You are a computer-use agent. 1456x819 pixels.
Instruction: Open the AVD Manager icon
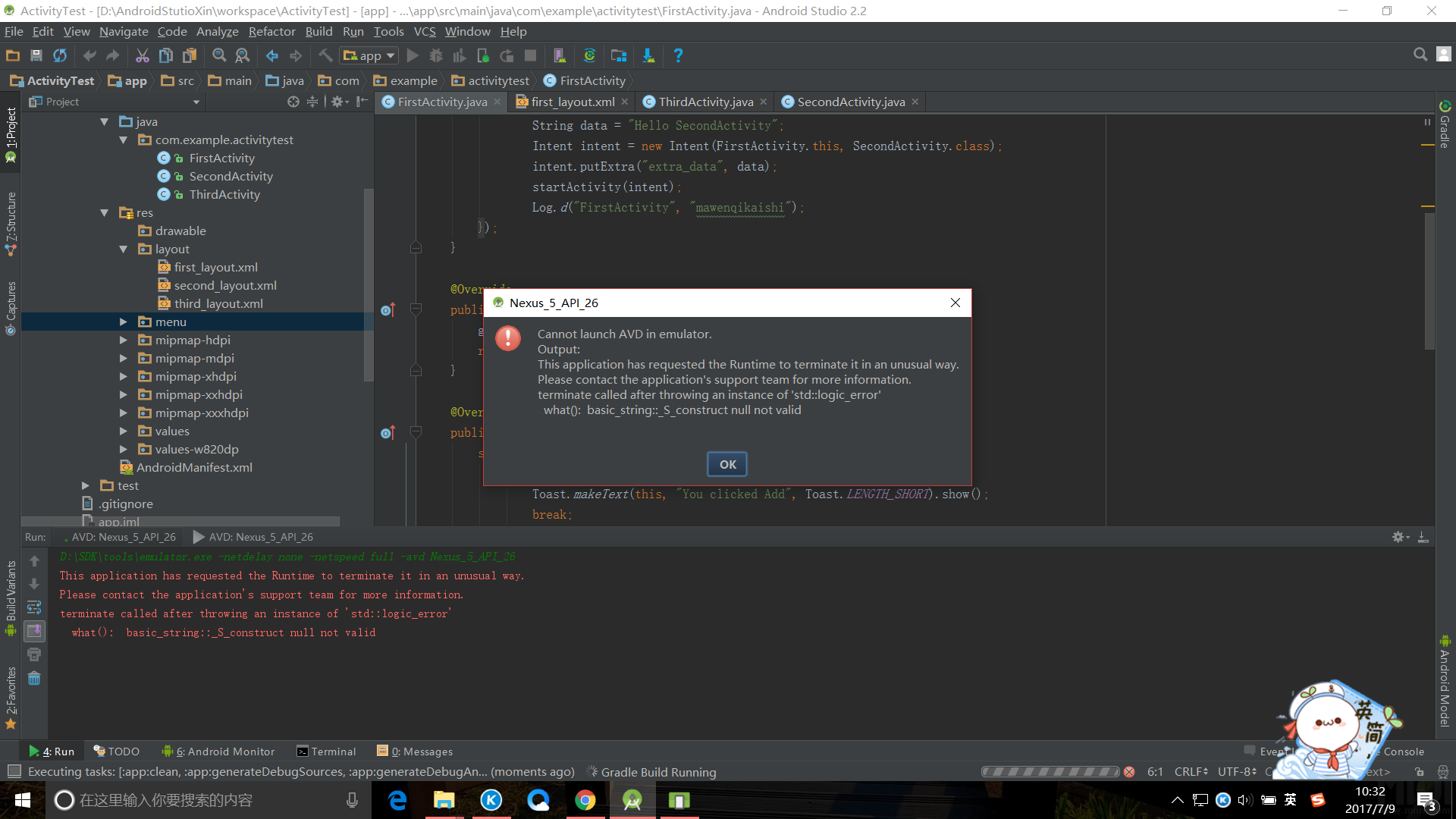pyautogui.click(x=560, y=55)
